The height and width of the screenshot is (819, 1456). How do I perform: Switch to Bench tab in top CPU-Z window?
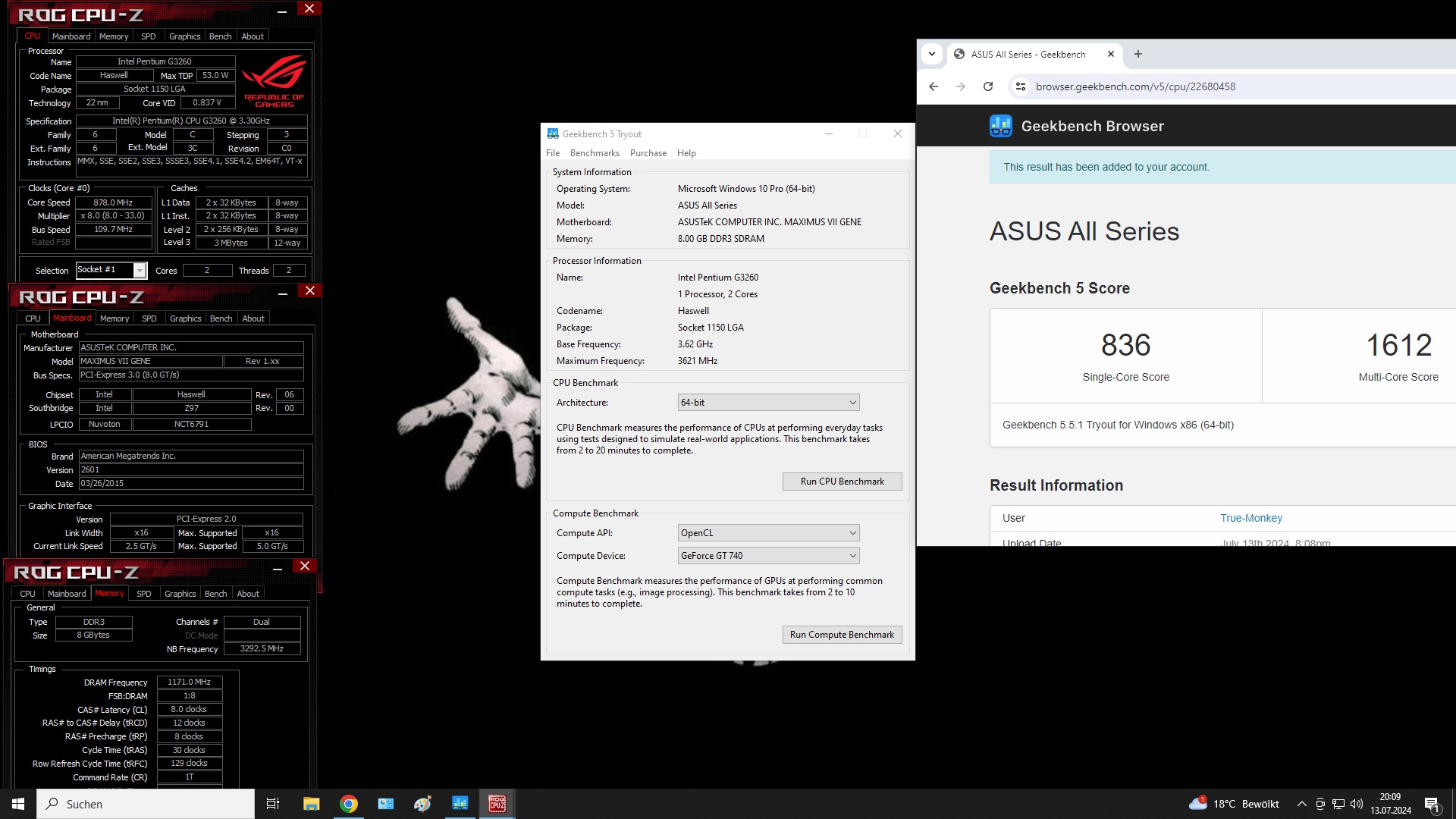click(221, 36)
